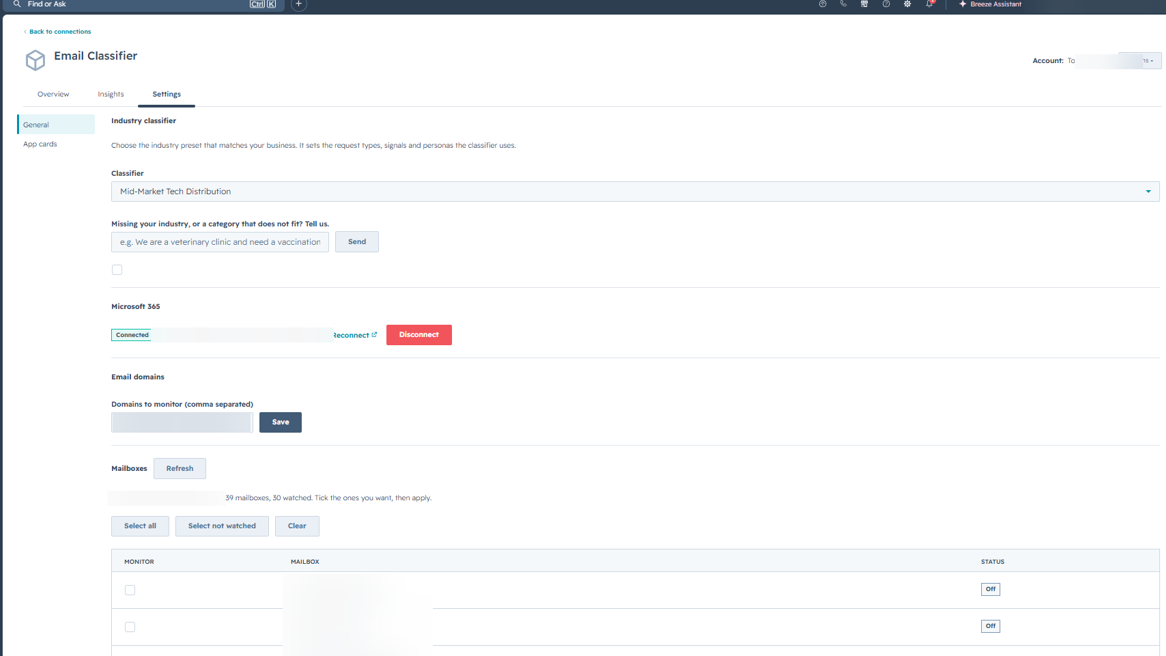This screenshot has height=656, width=1166.
Task: Click the second mailbox Off status badge
Action: point(991,626)
